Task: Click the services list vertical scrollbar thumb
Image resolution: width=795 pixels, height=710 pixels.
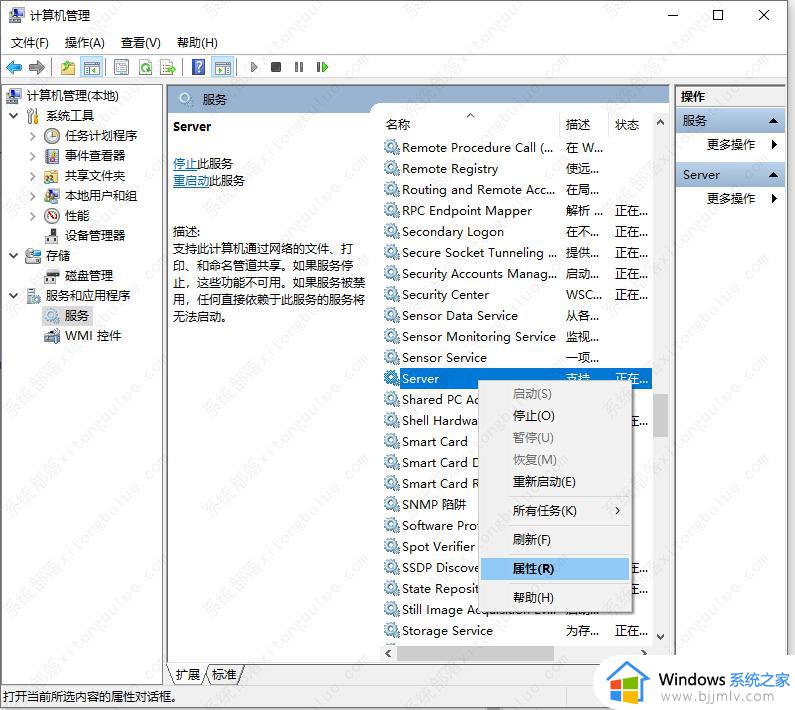Action: click(660, 415)
